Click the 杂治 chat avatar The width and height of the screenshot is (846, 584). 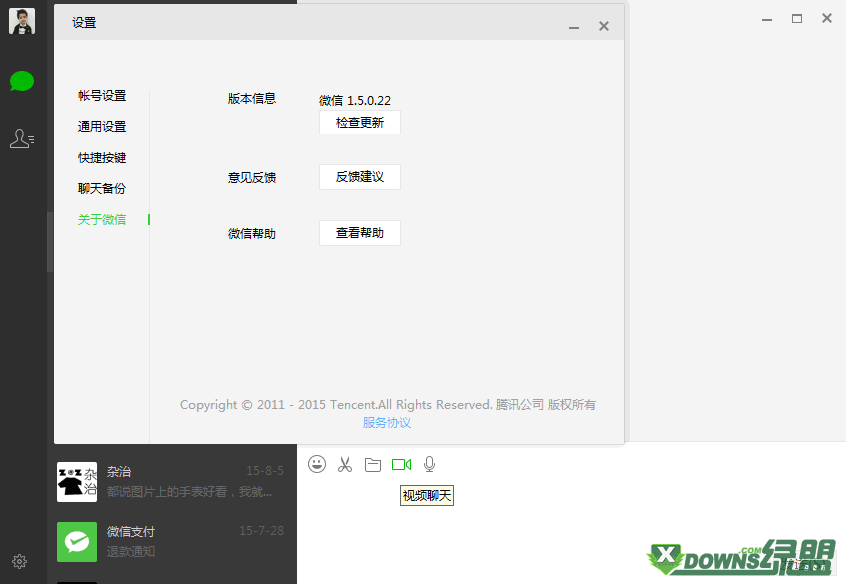pos(77,482)
